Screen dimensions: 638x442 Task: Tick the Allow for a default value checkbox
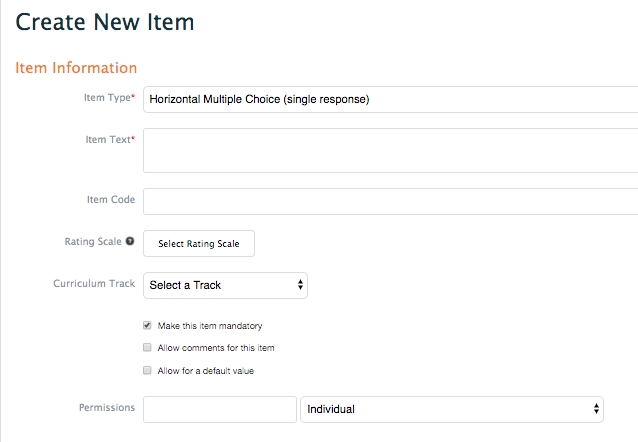coord(148,371)
